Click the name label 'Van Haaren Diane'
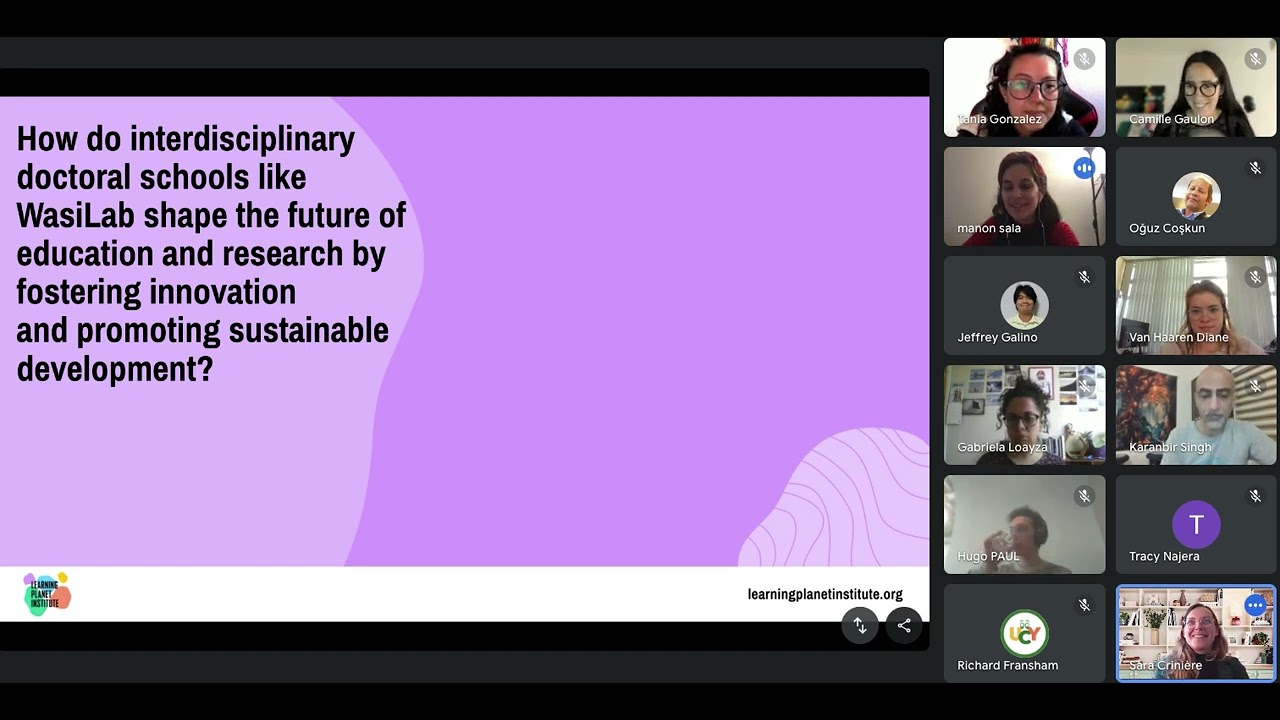Image resolution: width=1280 pixels, height=720 pixels. pos(1179,337)
